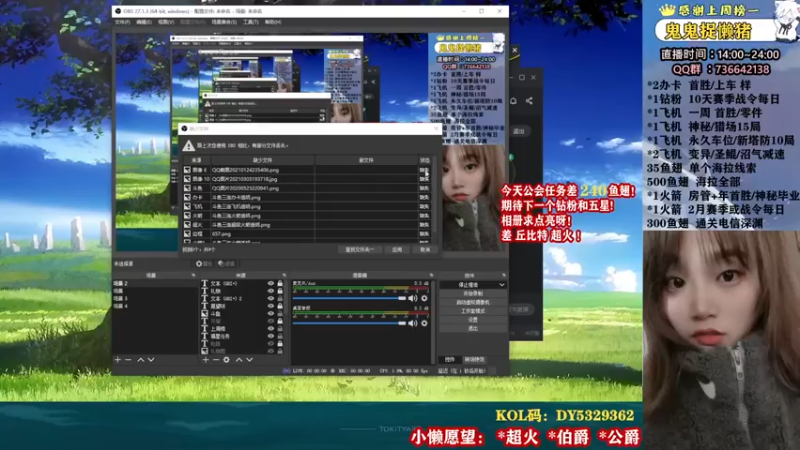Viewport: 800px width, 450px height.
Task: Move selected scene up in Scenes panel
Action: point(141,360)
